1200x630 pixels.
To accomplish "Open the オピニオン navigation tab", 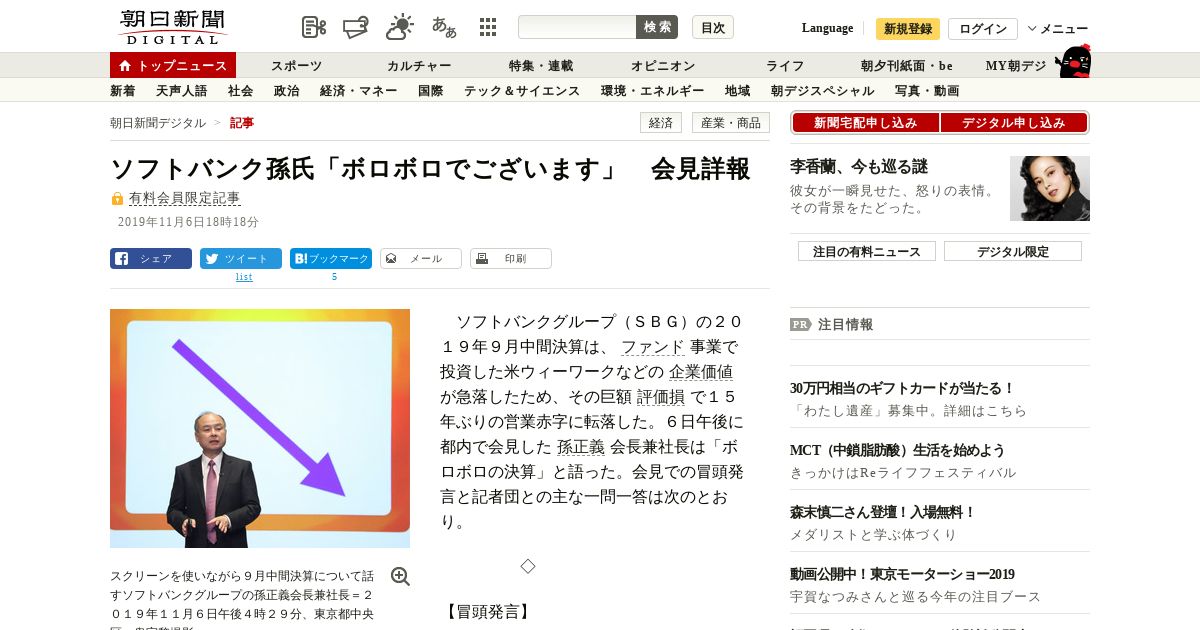I will (663, 66).
